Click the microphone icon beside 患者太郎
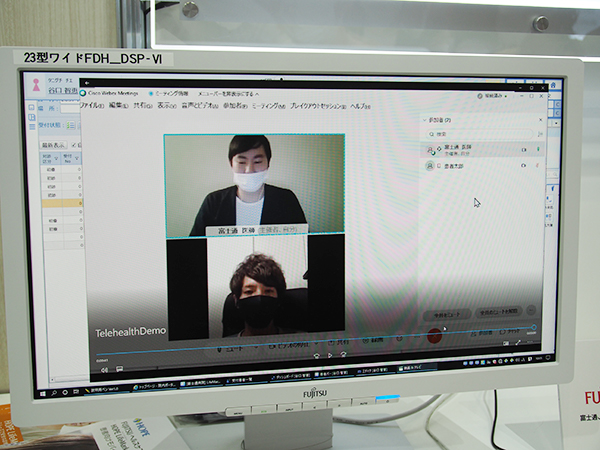 click(x=538, y=166)
